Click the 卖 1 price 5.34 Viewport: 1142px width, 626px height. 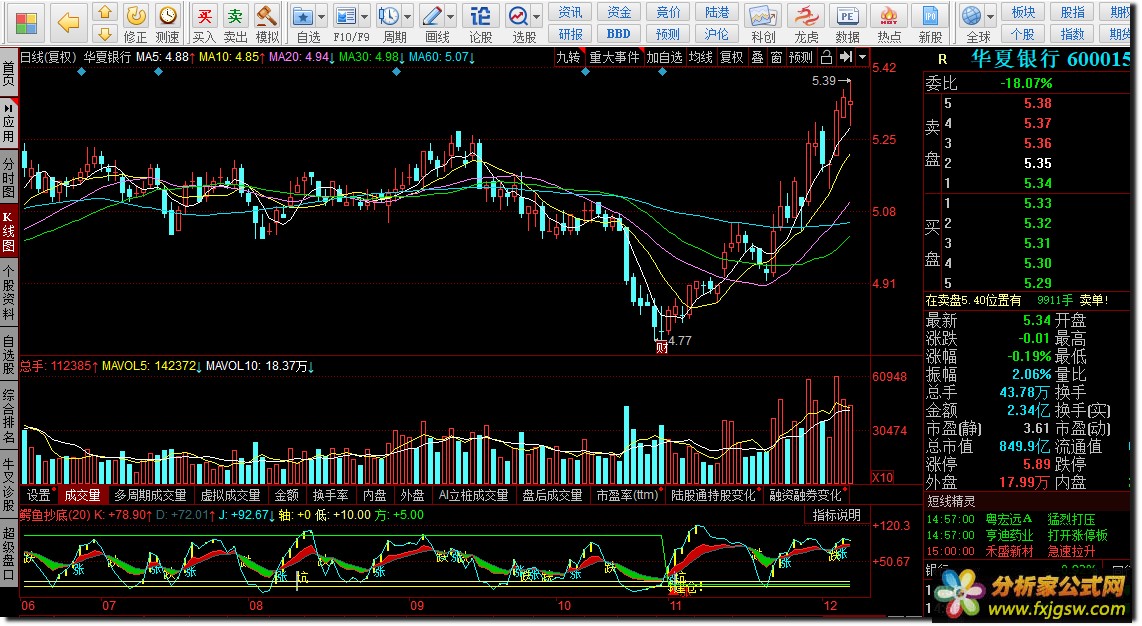pyautogui.click(x=1037, y=183)
